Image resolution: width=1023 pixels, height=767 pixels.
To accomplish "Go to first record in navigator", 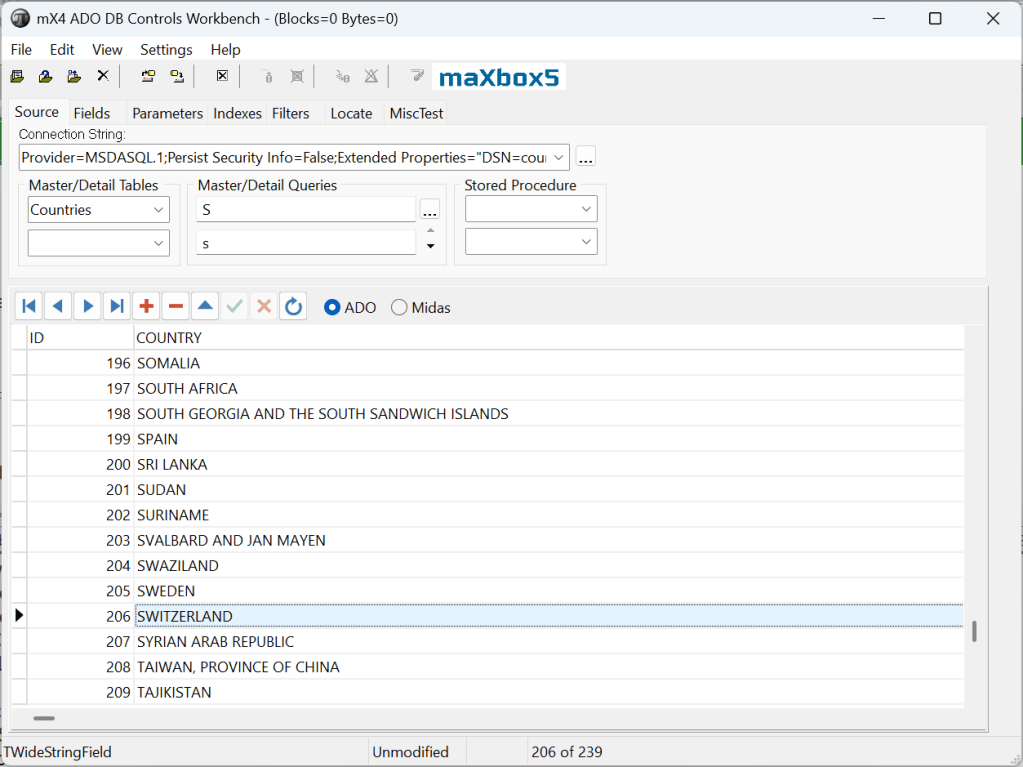I will point(29,307).
